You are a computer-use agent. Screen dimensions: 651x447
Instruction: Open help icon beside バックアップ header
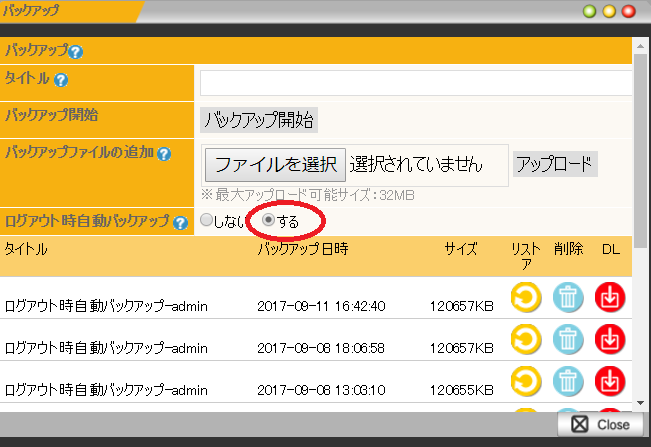click(x=76, y=52)
